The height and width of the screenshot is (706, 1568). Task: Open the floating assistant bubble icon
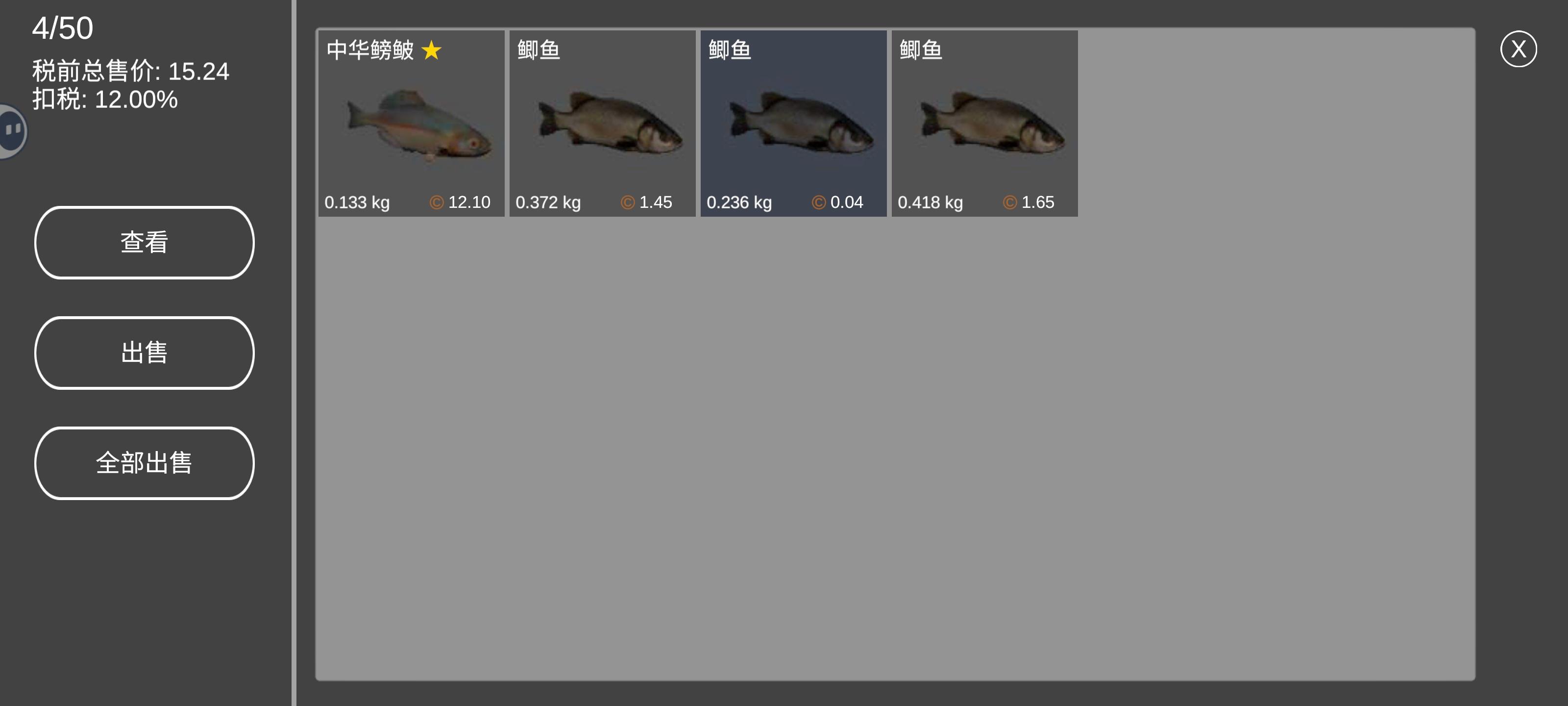(13, 131)
